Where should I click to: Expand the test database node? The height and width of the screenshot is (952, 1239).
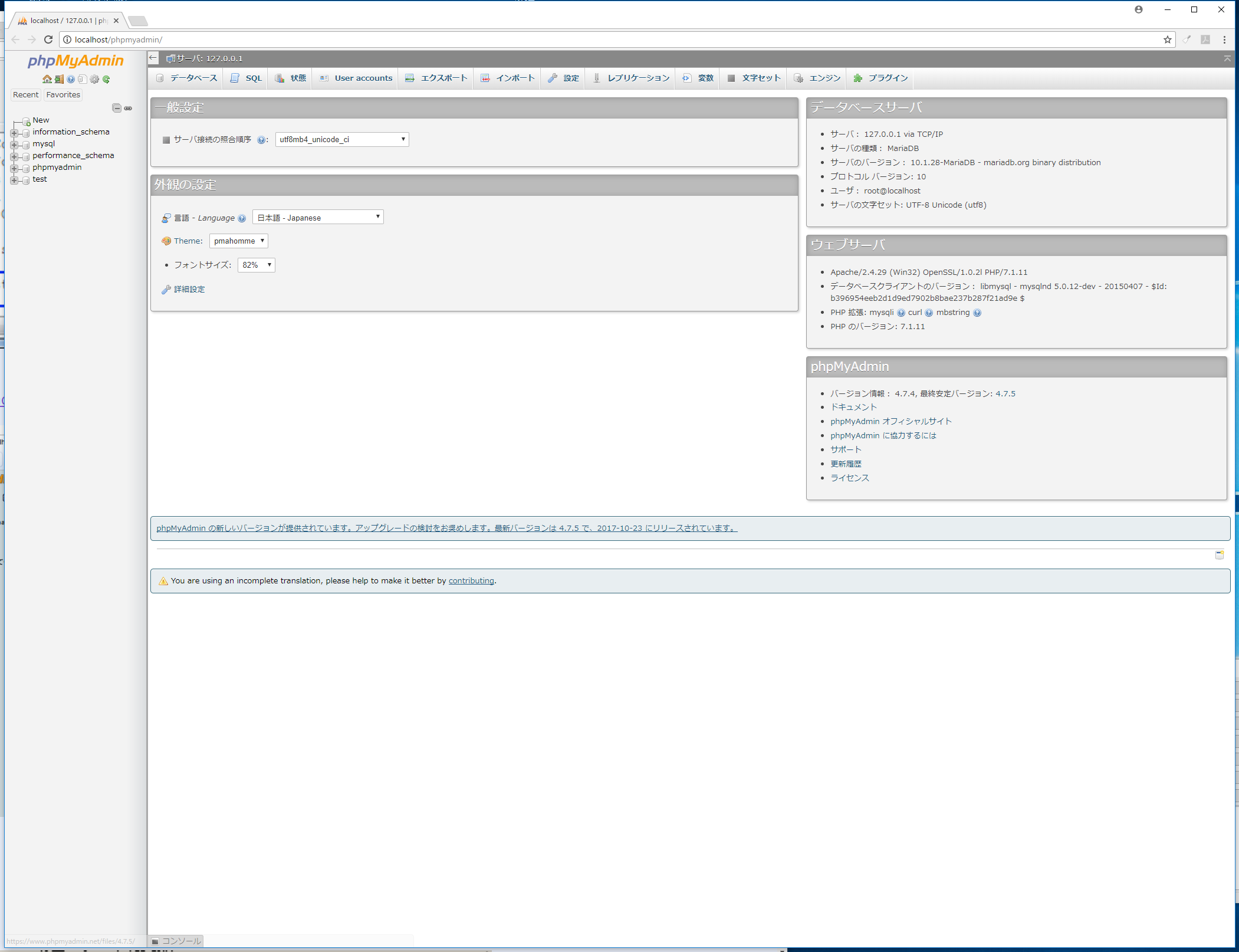coord(14,180)
